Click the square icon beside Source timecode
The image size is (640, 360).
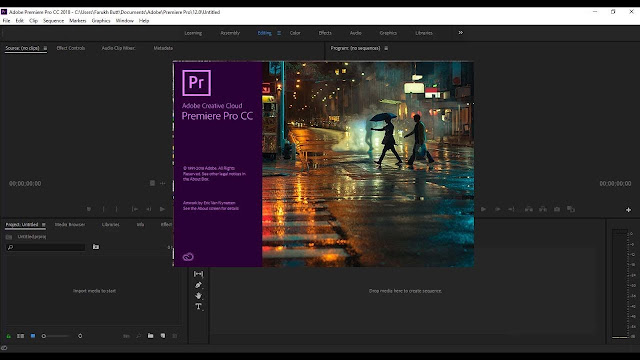(x=152, y=183)
